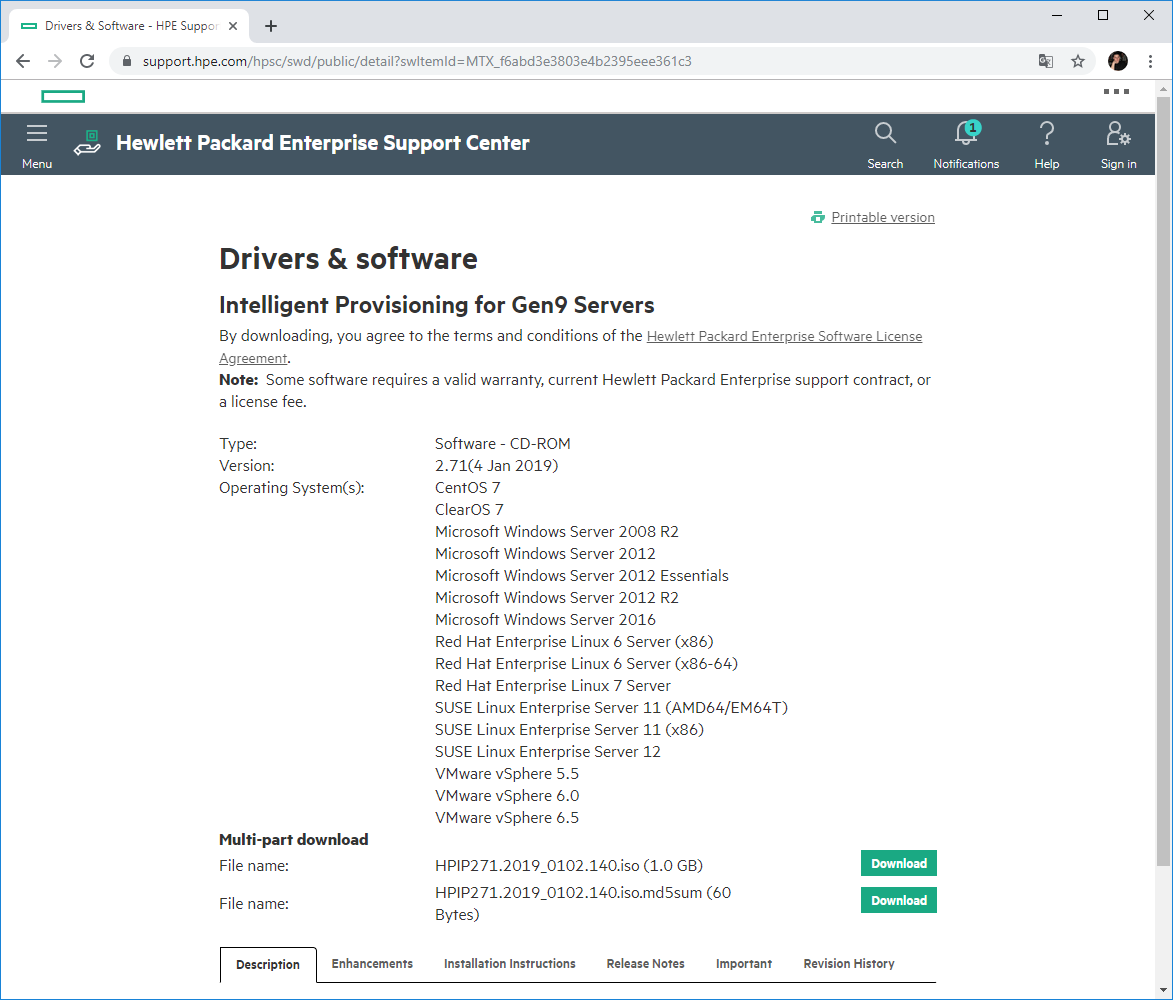Reload the page with refresh icon
The height and width of the screenshot is (1000, 1173).
(x=87, y=61)
